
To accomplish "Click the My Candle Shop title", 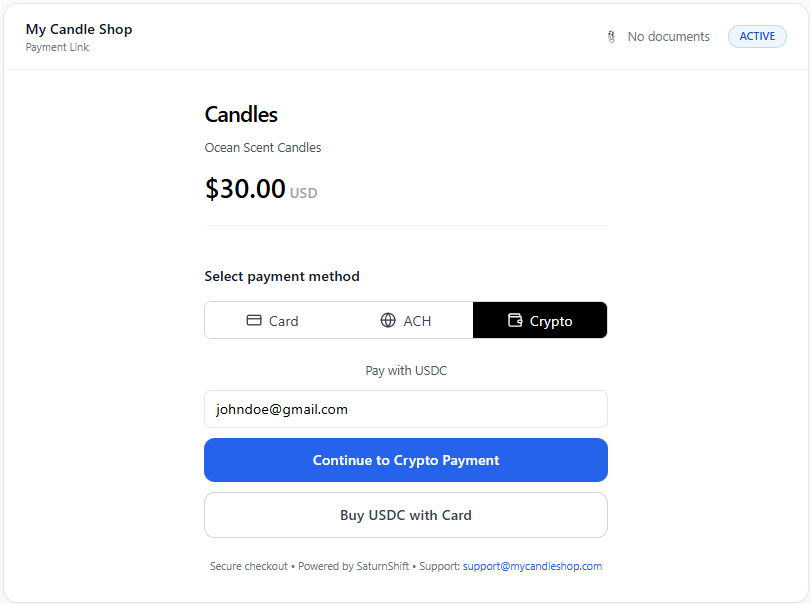I will tap(79, 29).
